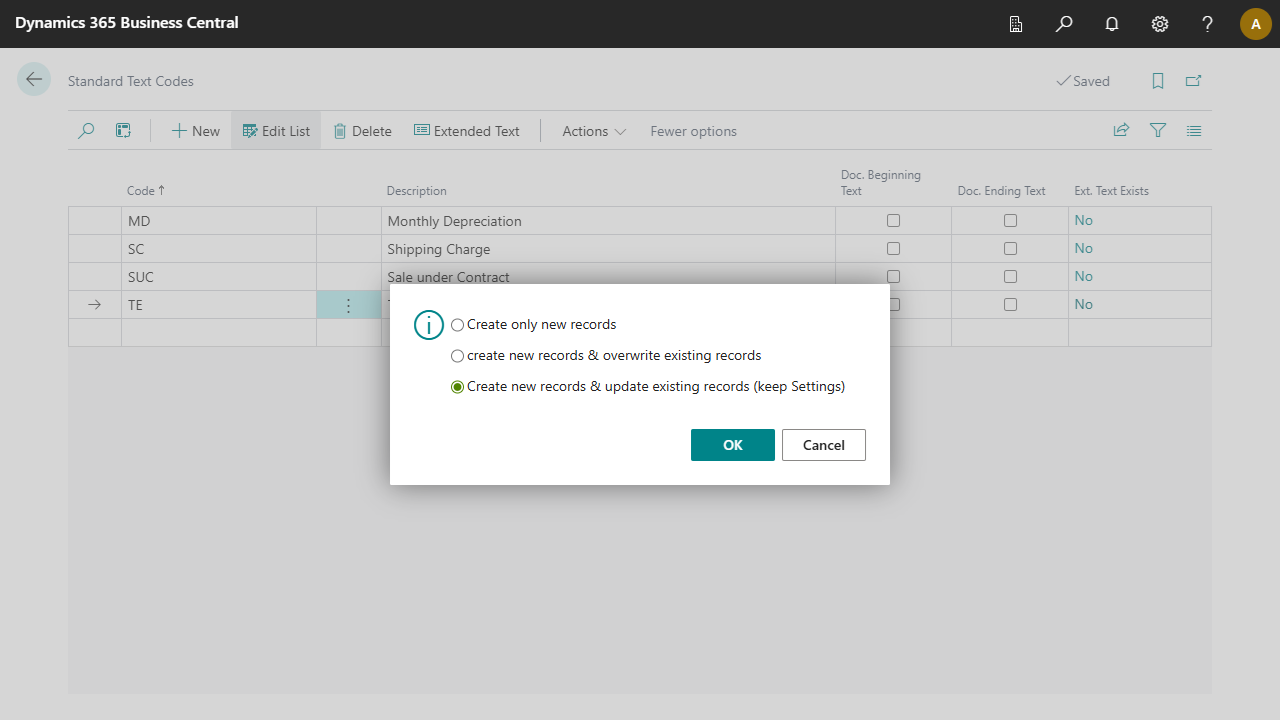
Task: Select 'create new records & overwrite existing records'
Action: click(458, 356)
